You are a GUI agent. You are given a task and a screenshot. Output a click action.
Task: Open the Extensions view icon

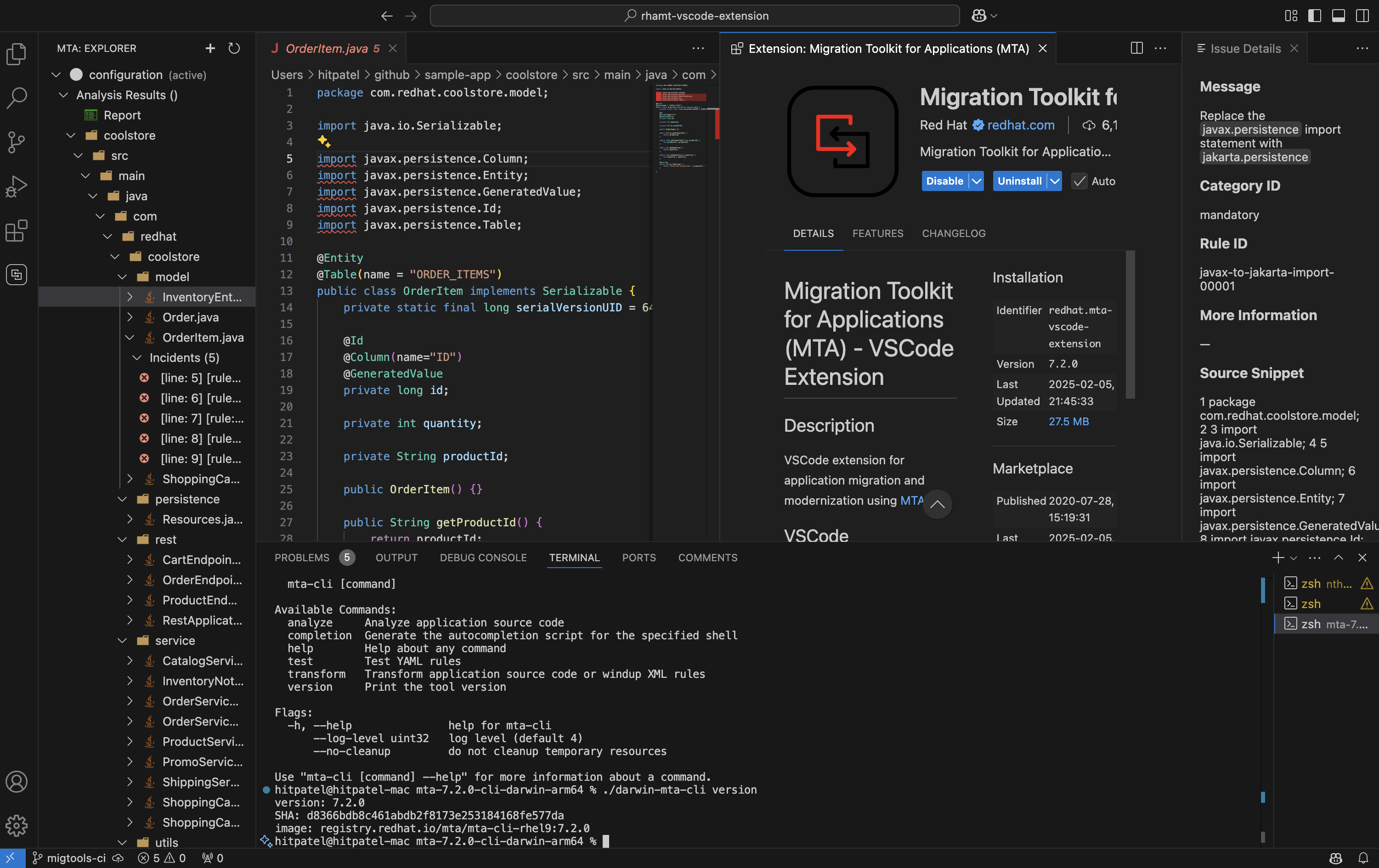[17, 231]
